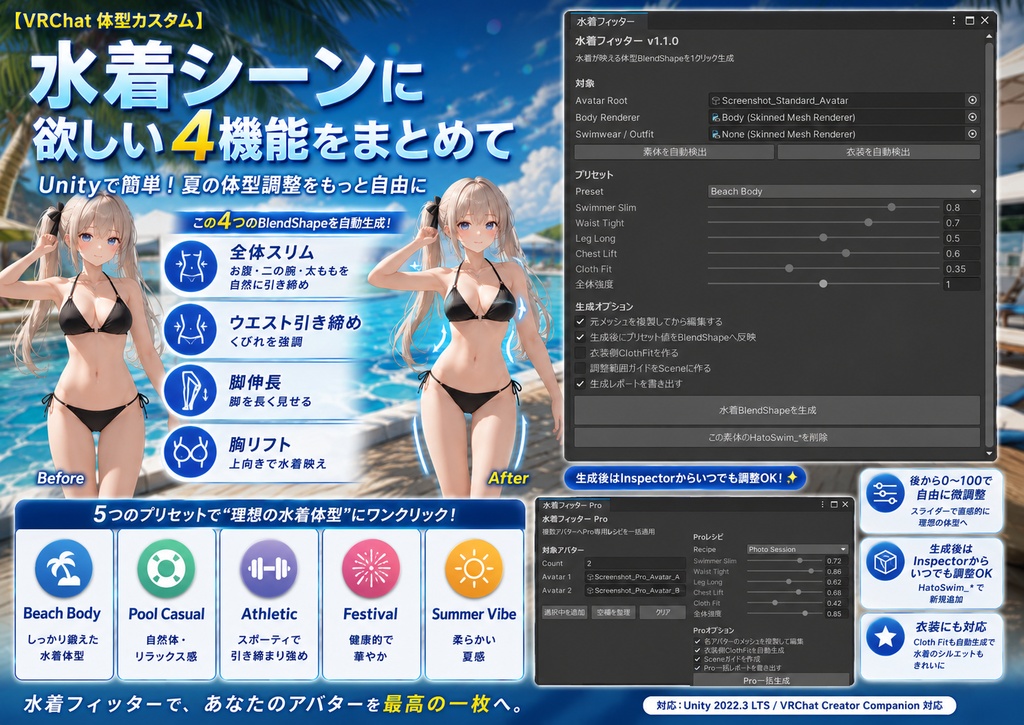Viewport: 1024px width, 725px height.
Task: Open object picker for Body Renderer field
Action: pos(972,117)
